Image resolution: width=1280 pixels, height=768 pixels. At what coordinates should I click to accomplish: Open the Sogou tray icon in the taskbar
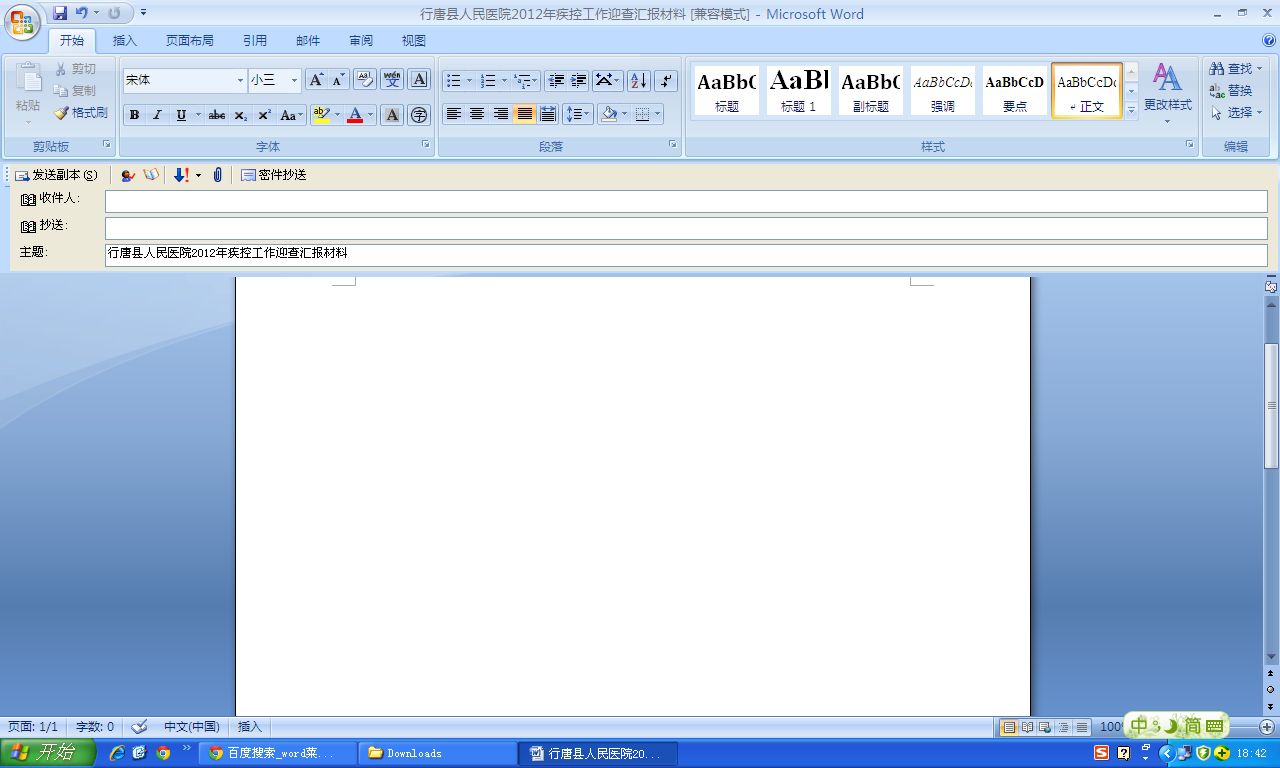pos(1101,753)
